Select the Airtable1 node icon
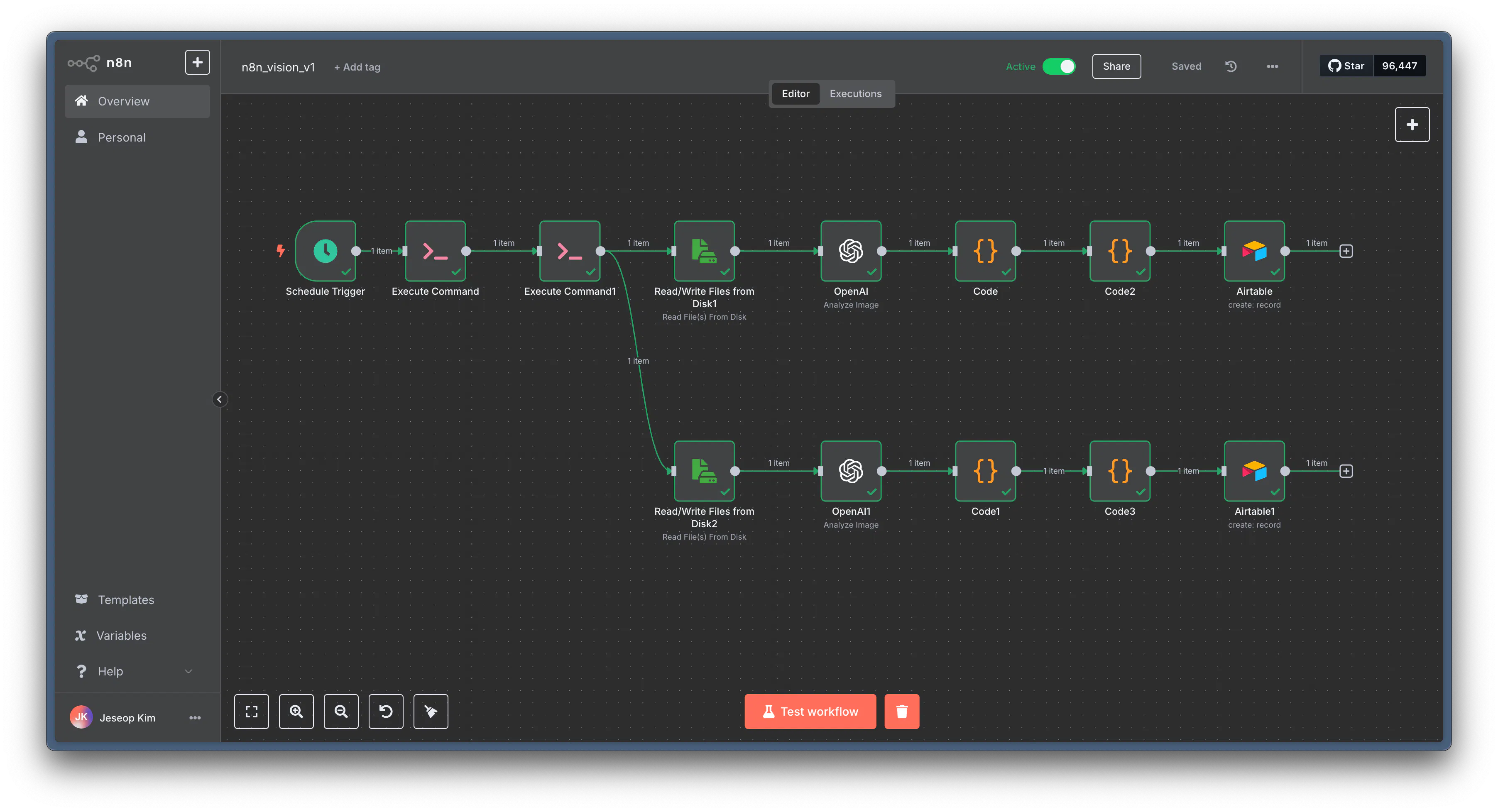The height and width of the screenshot is (812, 1498). pyautogui.click(x=1254, y=471)
